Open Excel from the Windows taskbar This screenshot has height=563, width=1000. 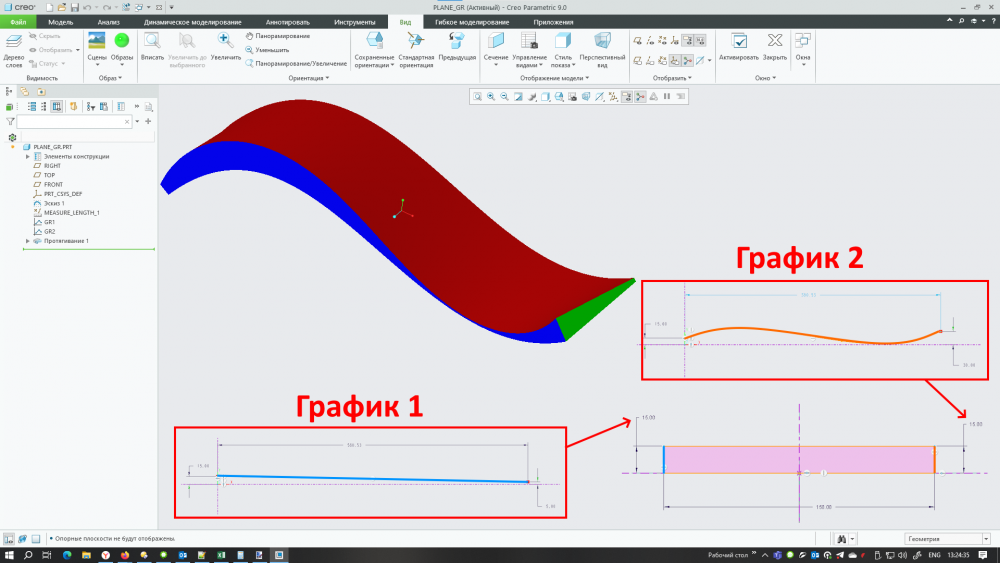pos(221,555)
